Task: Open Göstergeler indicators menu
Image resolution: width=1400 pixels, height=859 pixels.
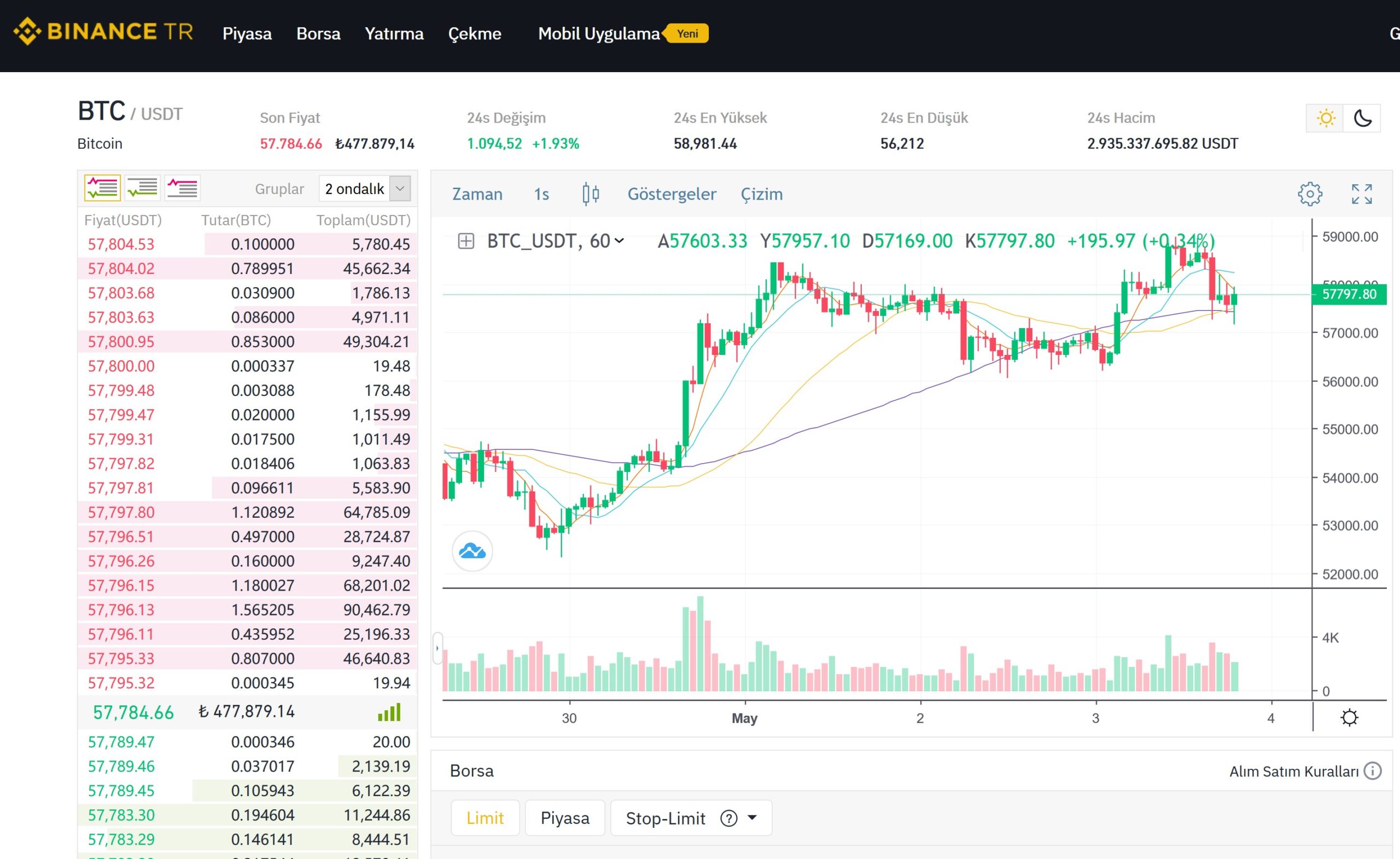Action: (672, 194)
